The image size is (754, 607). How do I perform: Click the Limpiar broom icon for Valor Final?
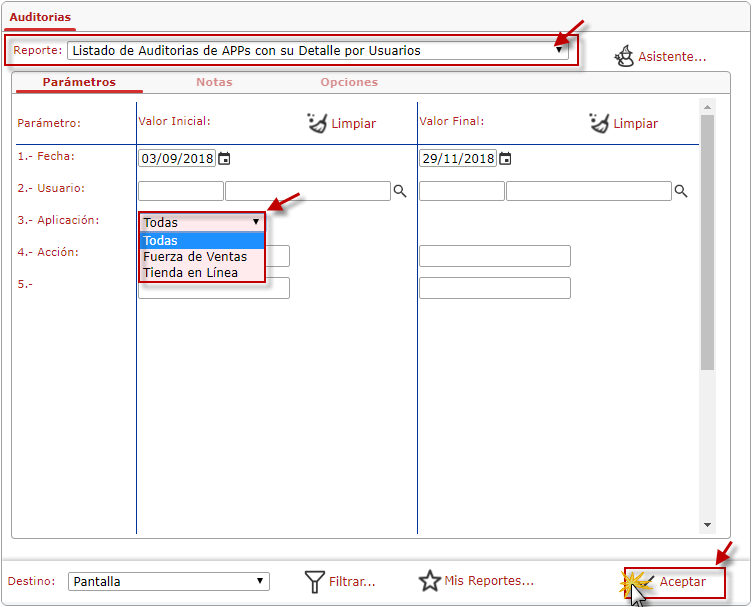click(x=599, y=123)
